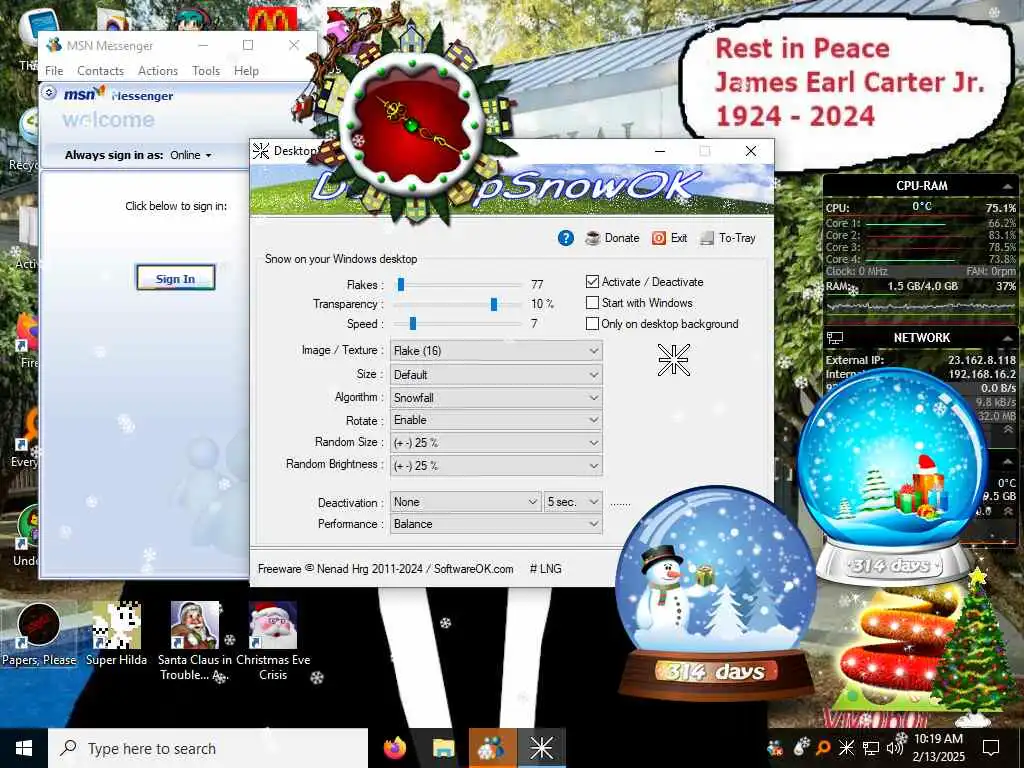
Task: Expand the Random Size dropdown
Action: click(496, 443)
